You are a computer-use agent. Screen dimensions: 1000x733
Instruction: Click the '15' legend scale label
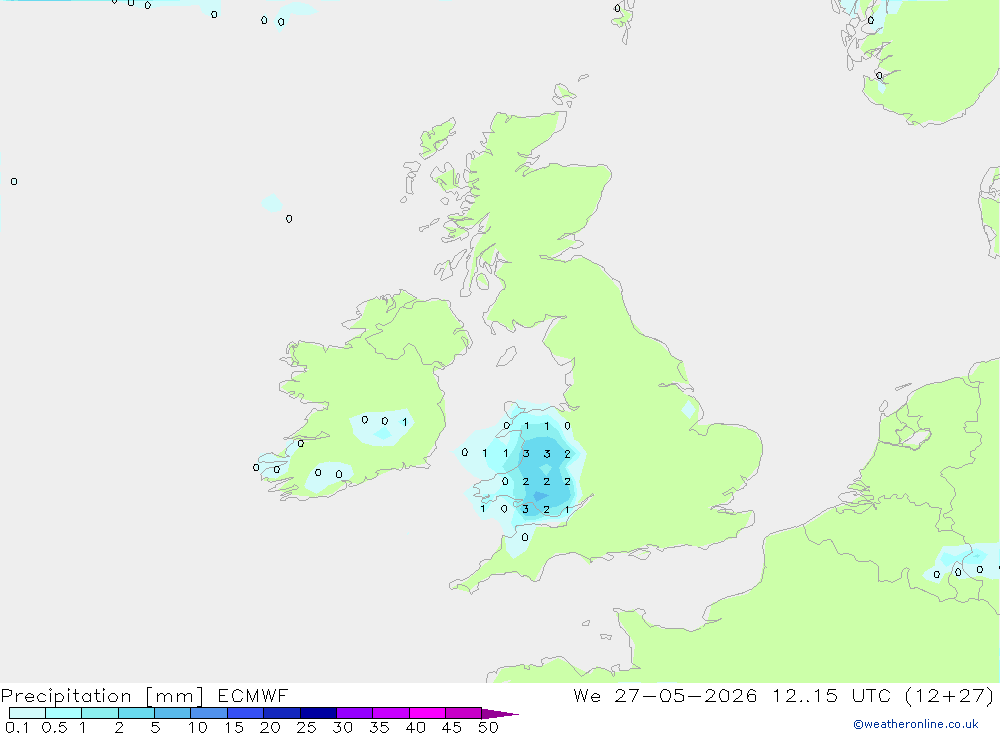pyautogui.click(x=233, y=727)
